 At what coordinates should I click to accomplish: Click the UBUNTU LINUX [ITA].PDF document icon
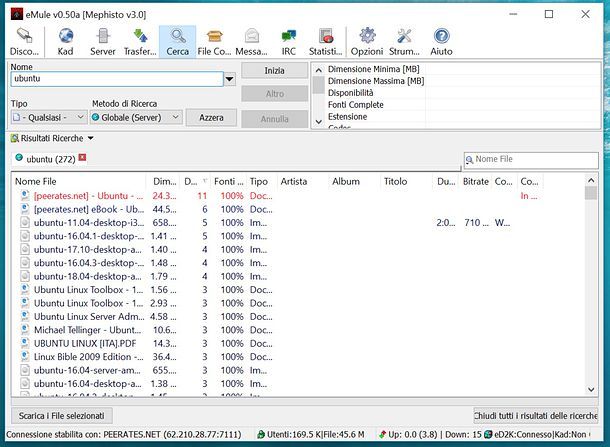click(x=25, y=344)
